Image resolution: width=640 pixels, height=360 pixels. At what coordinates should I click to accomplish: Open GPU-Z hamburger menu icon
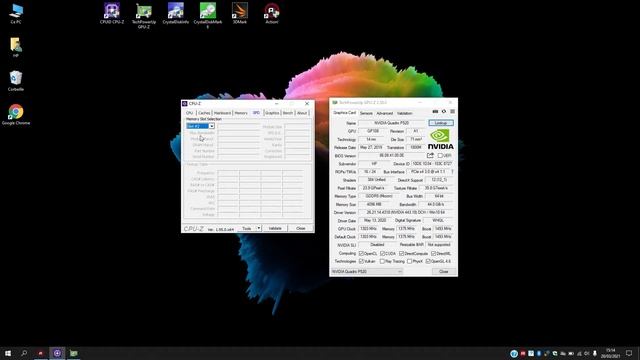452,111
